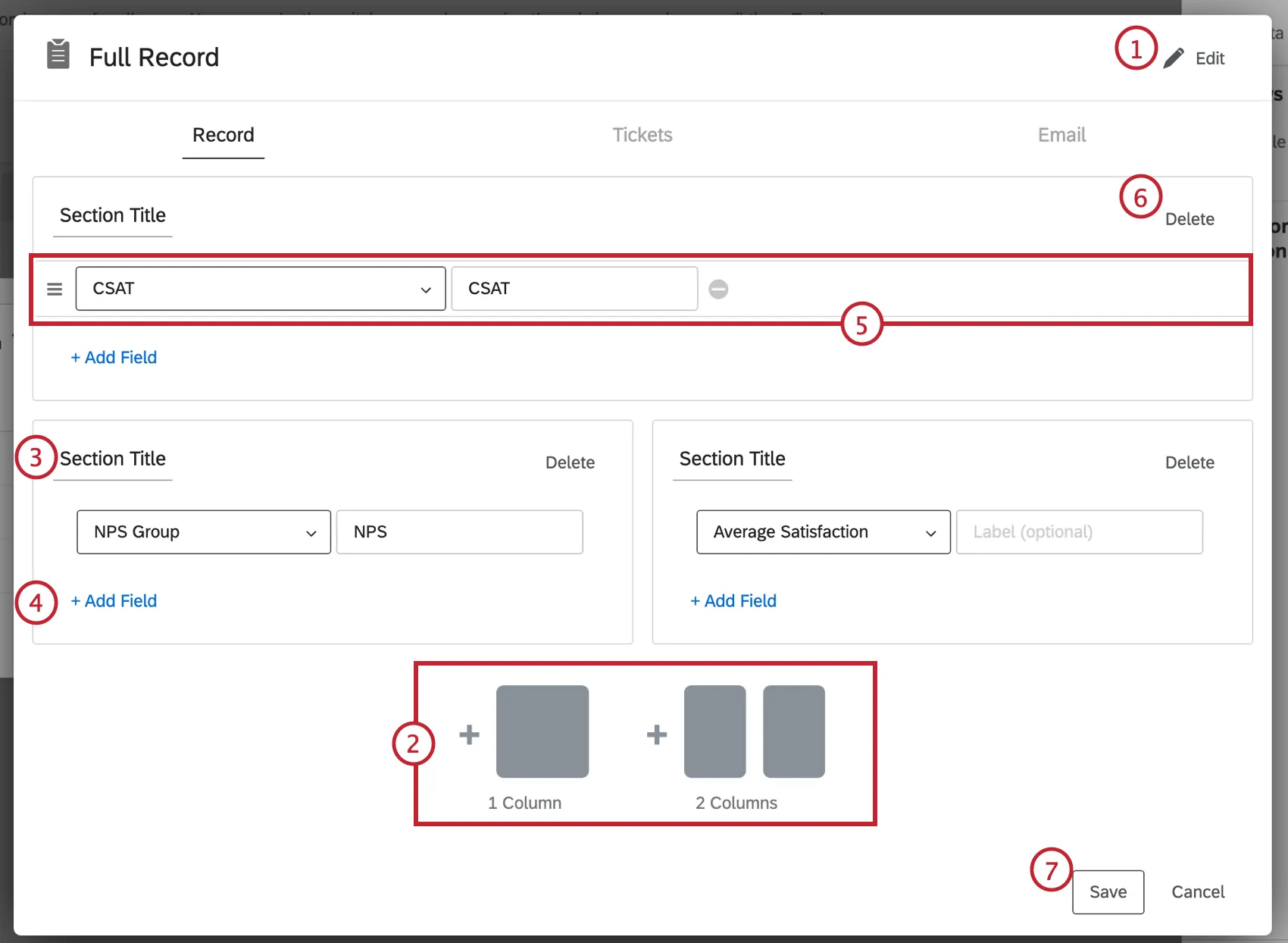The height and width of the screenshot is (943, 1288).
Task: Click the plus icon beside 1 Column
Action: pos(469,734)
